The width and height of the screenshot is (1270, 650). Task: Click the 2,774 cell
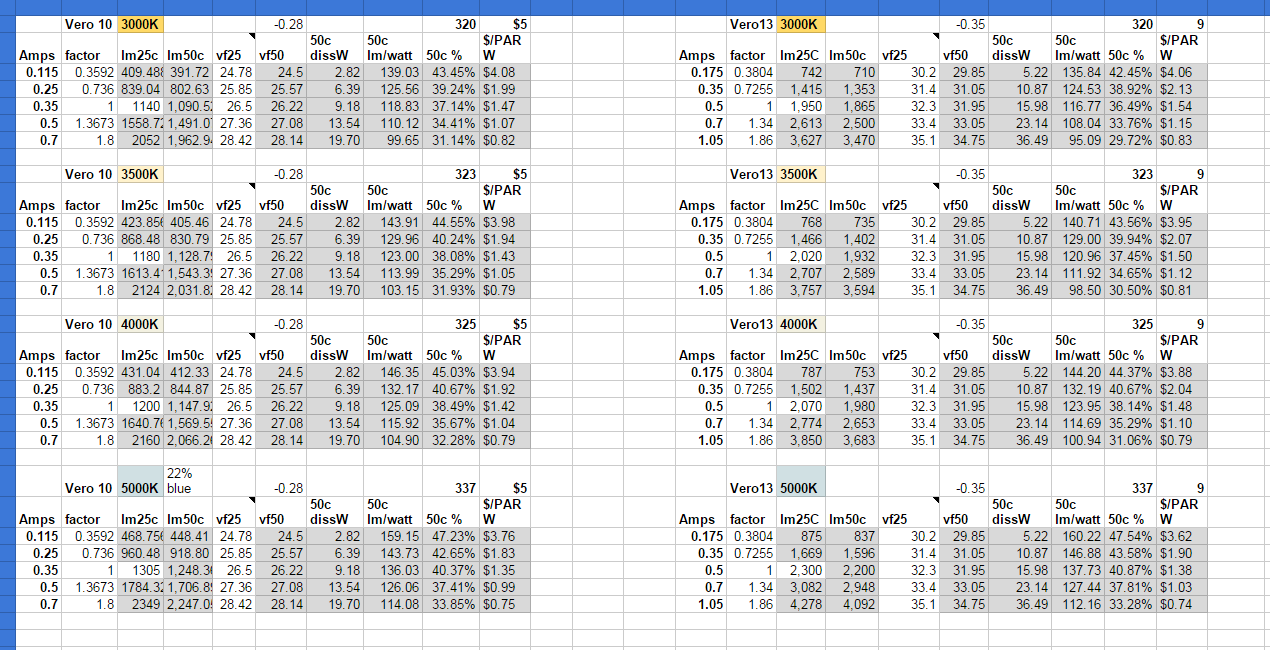tap(802, 423)
